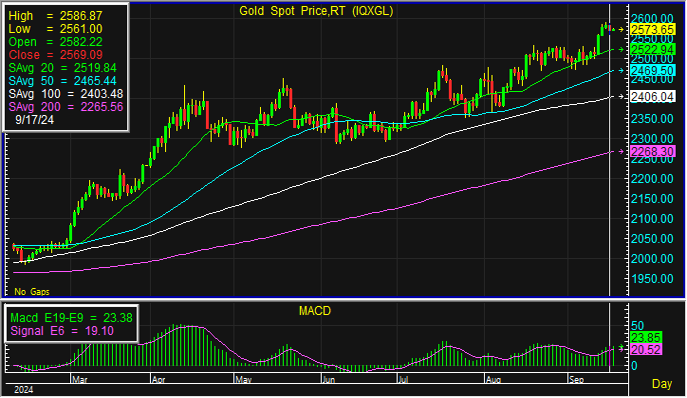Screen dimensions: 687x398
Task: Click the Signal E6 = 19.10 legend entry
Action: tap(62, 331)
